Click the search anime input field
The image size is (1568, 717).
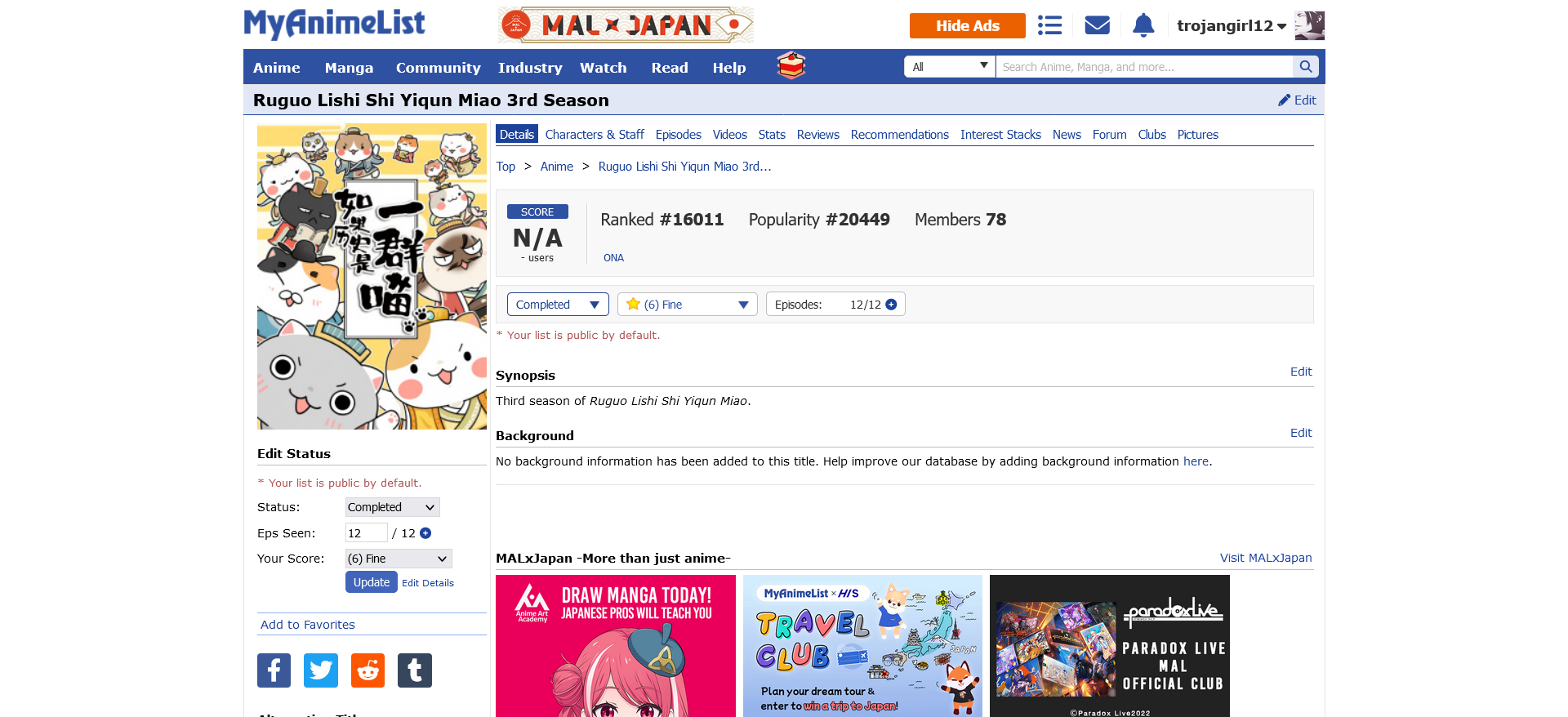1144,67
